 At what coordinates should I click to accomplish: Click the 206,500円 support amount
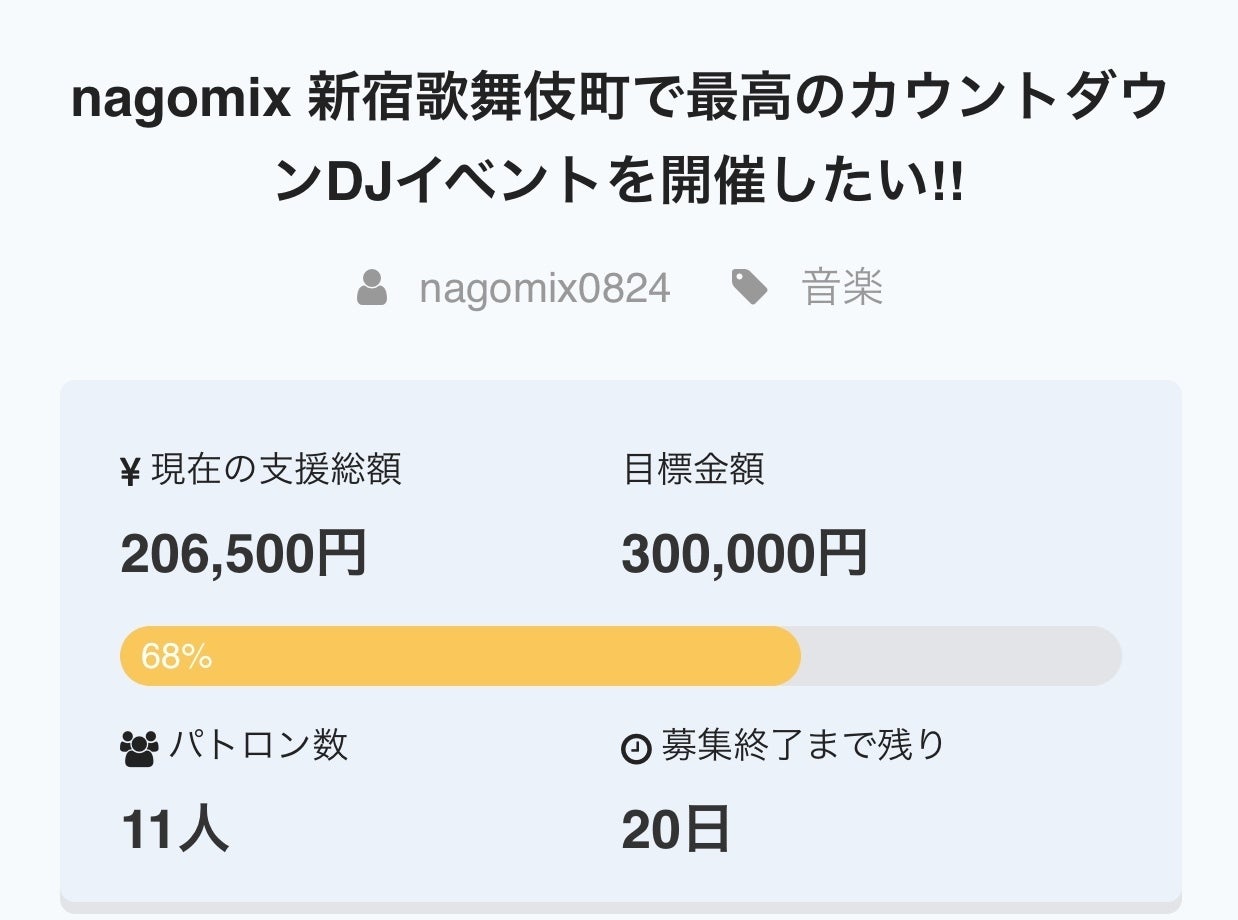[243, 554]
